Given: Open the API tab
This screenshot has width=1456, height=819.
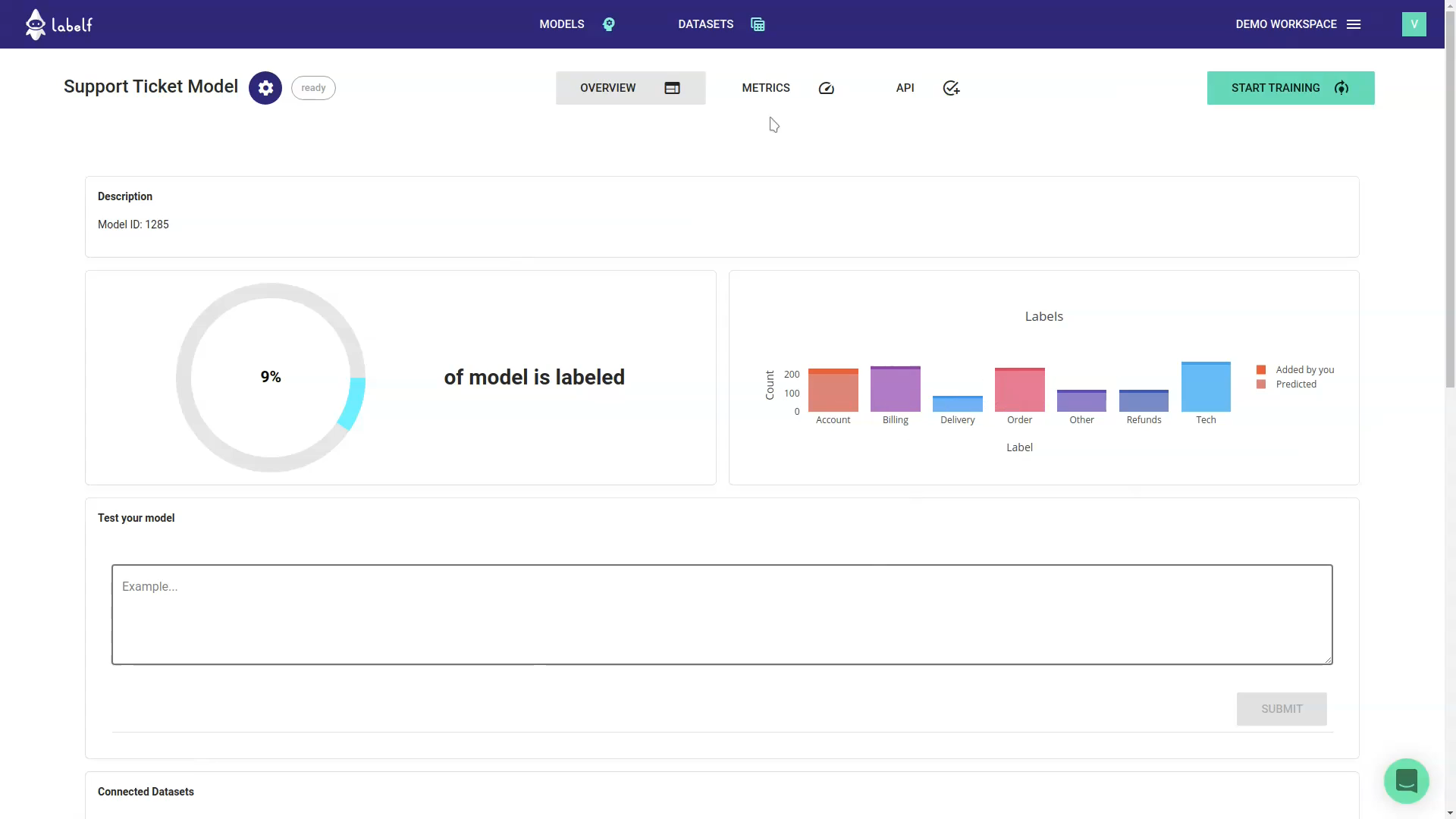Looking at the screenshot, I should click(905, 88).
